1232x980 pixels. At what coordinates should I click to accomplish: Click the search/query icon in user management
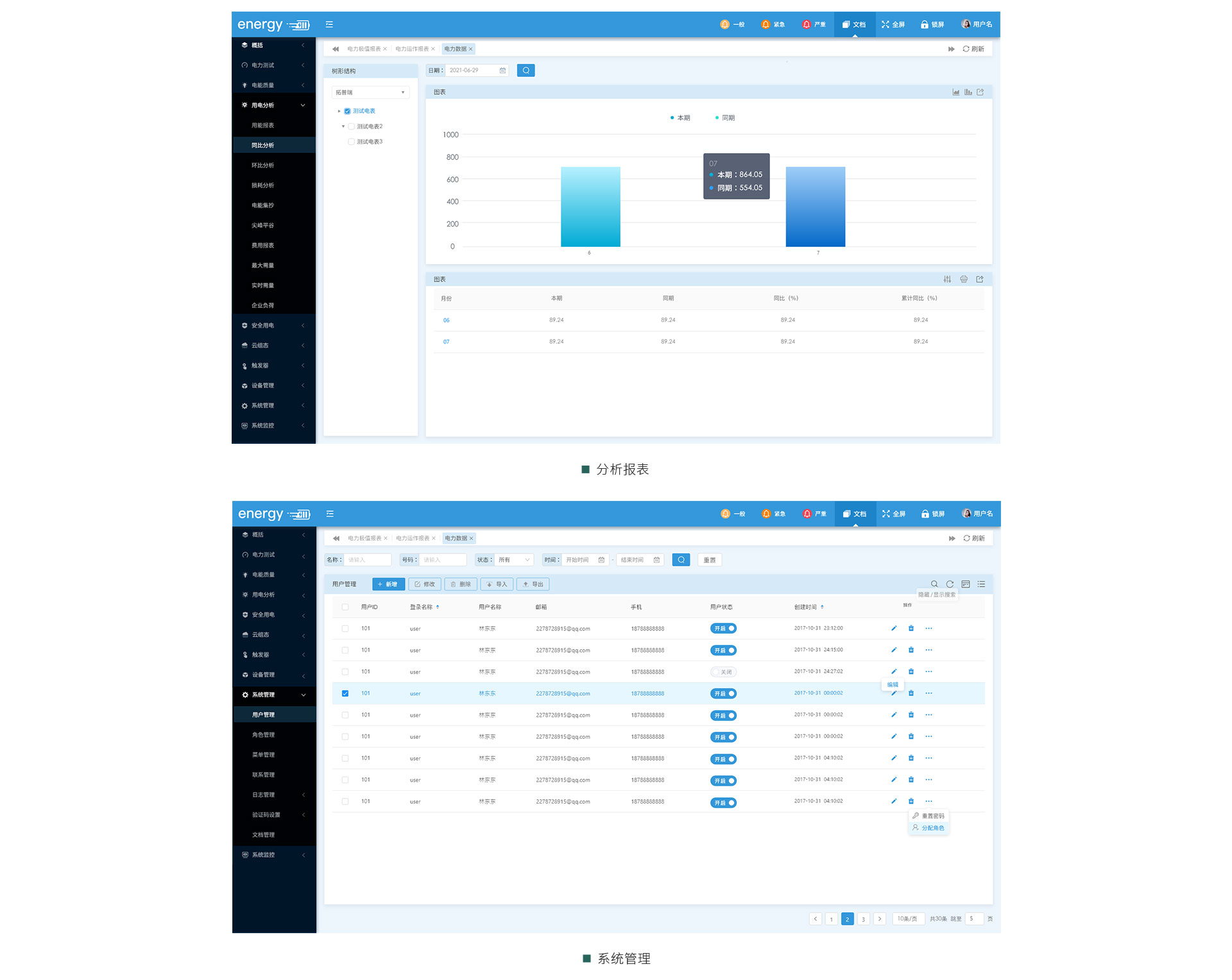pyautogui.click(x=680, y=559)
